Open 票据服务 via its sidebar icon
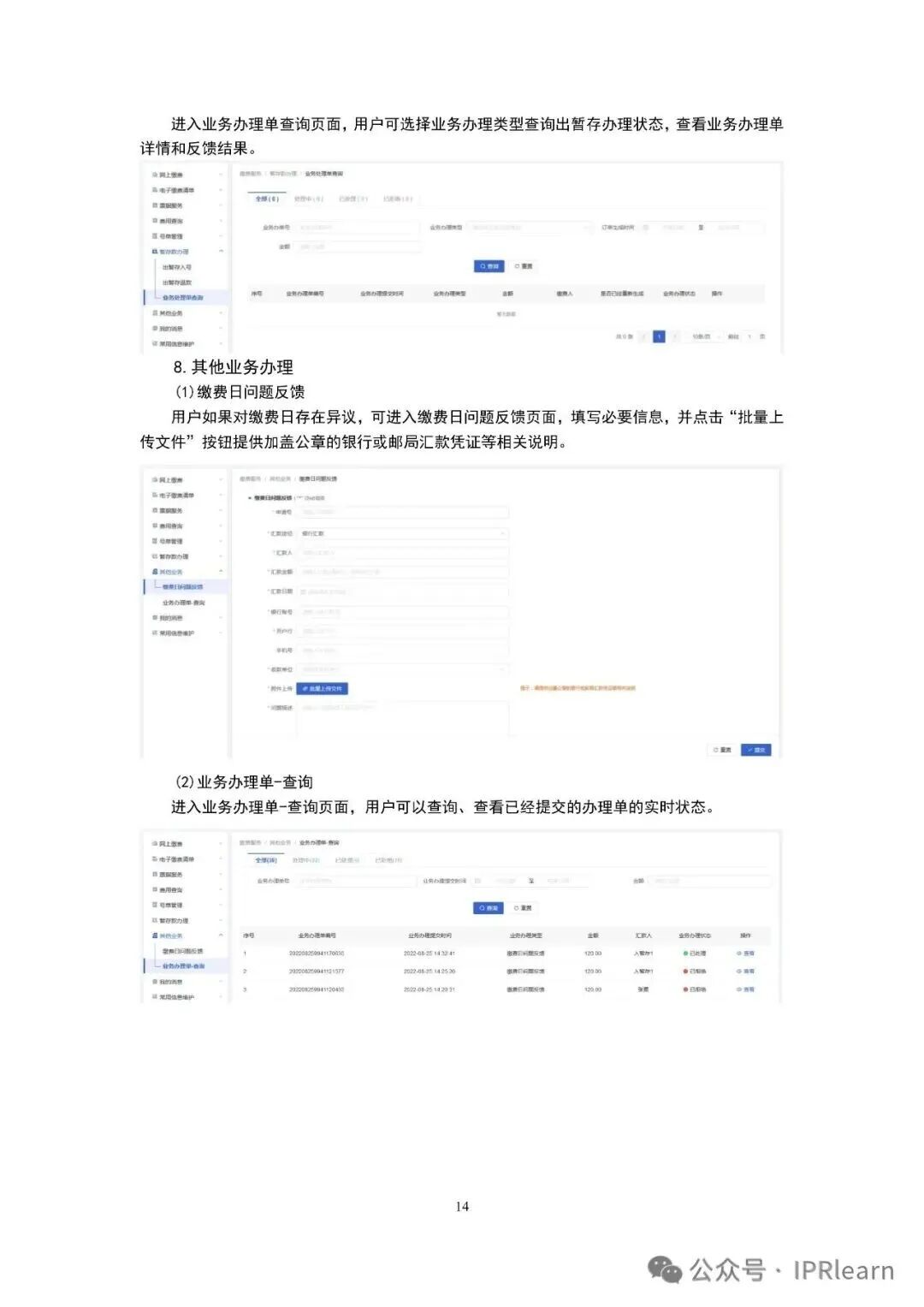Image resolution: width=924 pixels, height=1307 pixels. pyautogui.click(x=155, y=205)
